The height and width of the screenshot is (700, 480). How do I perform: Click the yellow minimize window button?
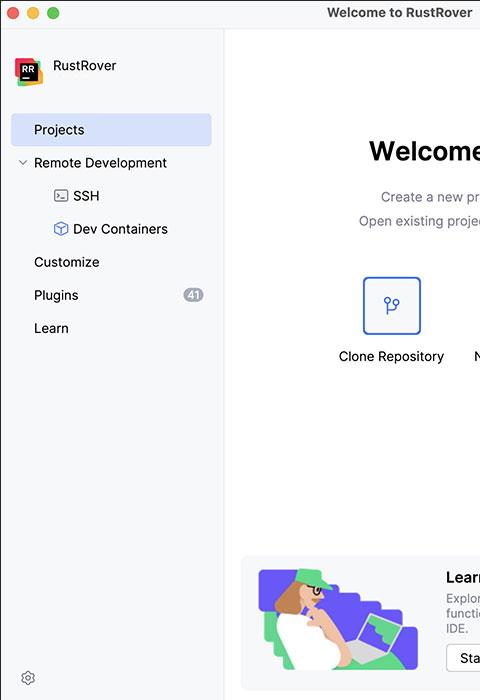click(33, 13)
